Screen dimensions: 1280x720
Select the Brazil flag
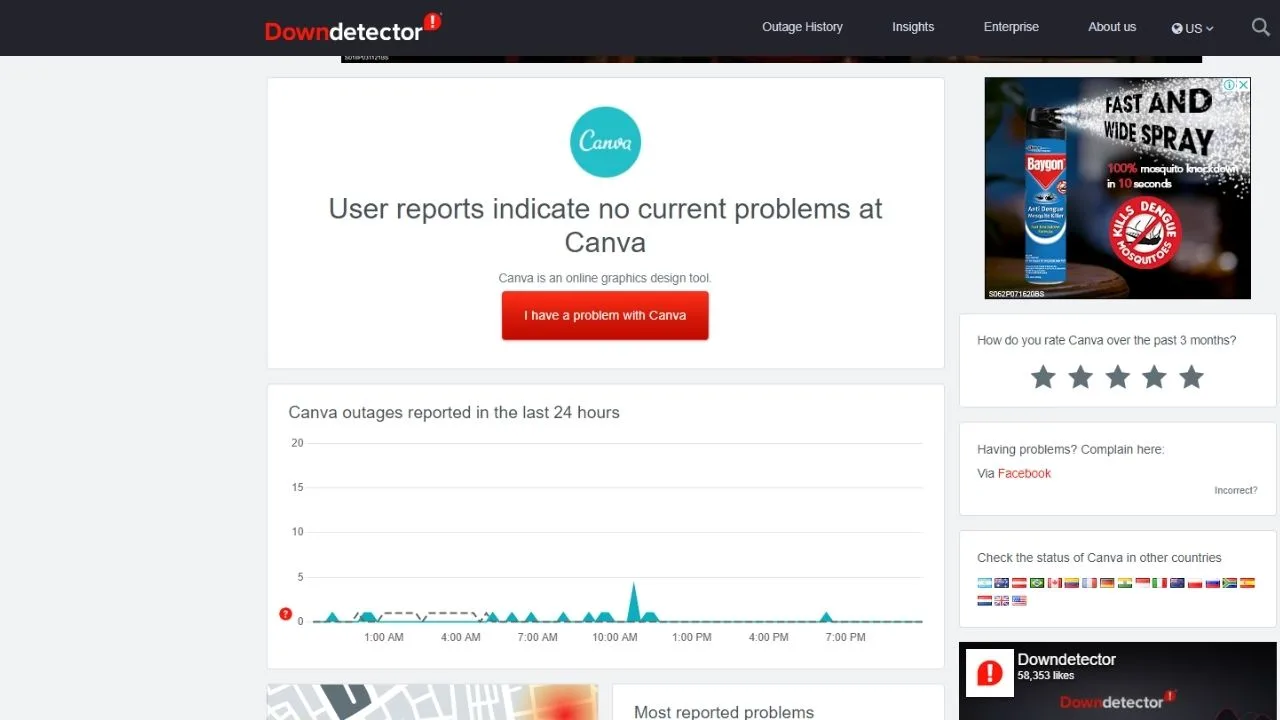click(1037, 583)
